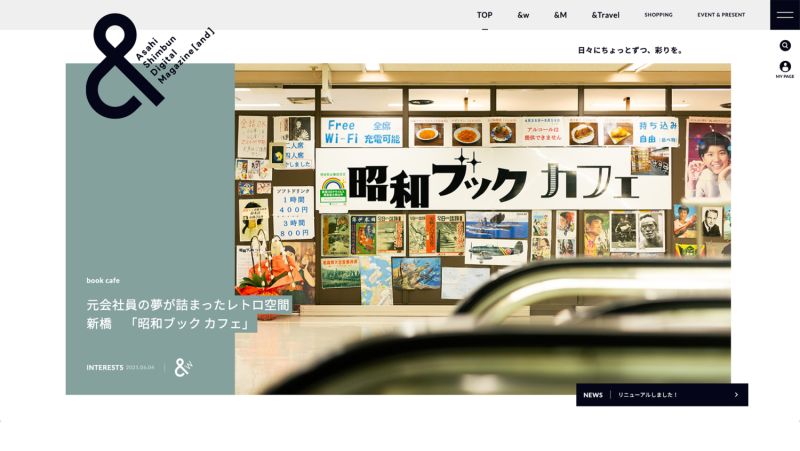Click the book cafe tag
Screen dimensions: 800x451
(103, 280)
